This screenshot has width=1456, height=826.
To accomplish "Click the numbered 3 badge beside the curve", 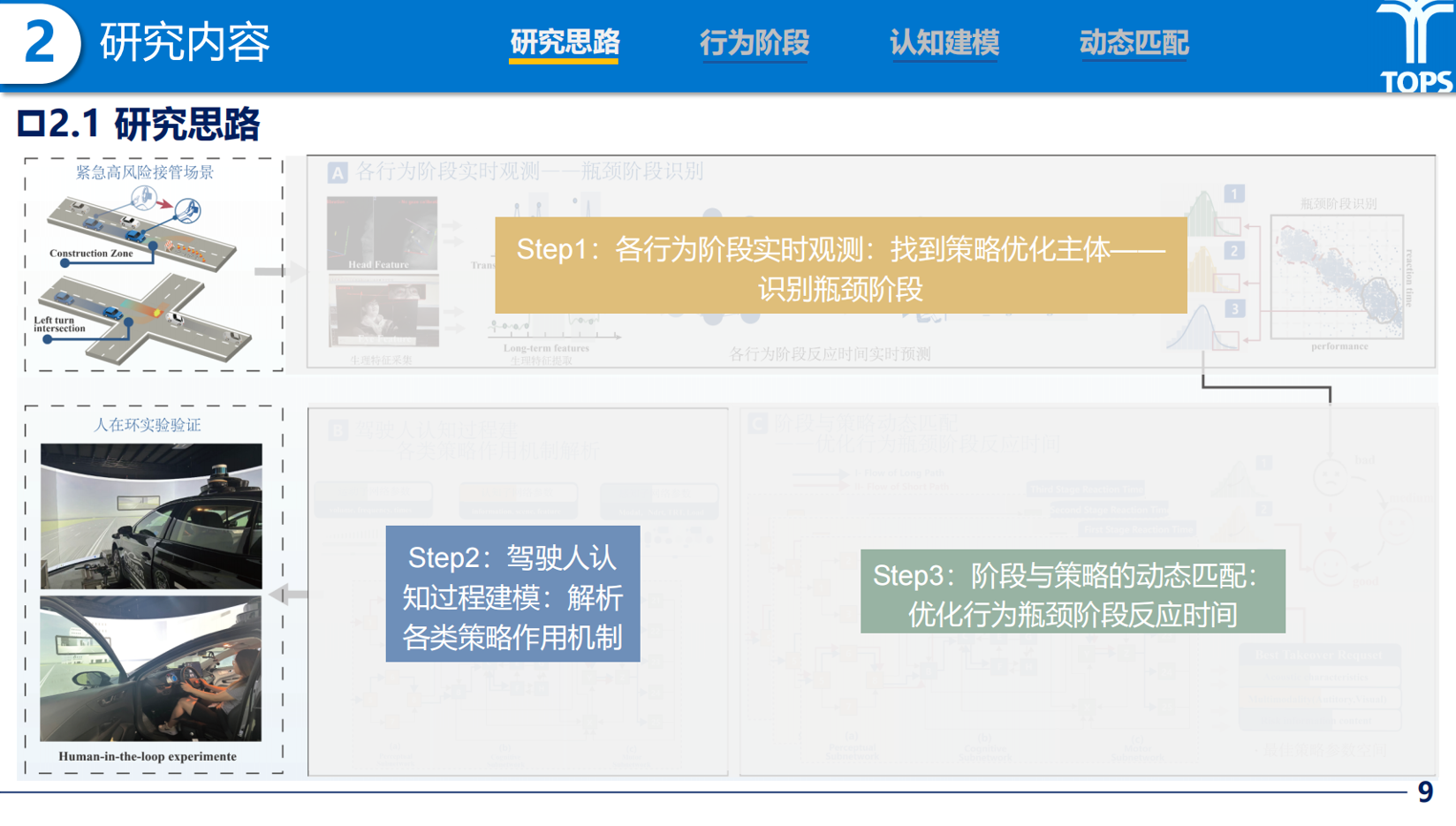I will click(x=1234, y=308).
